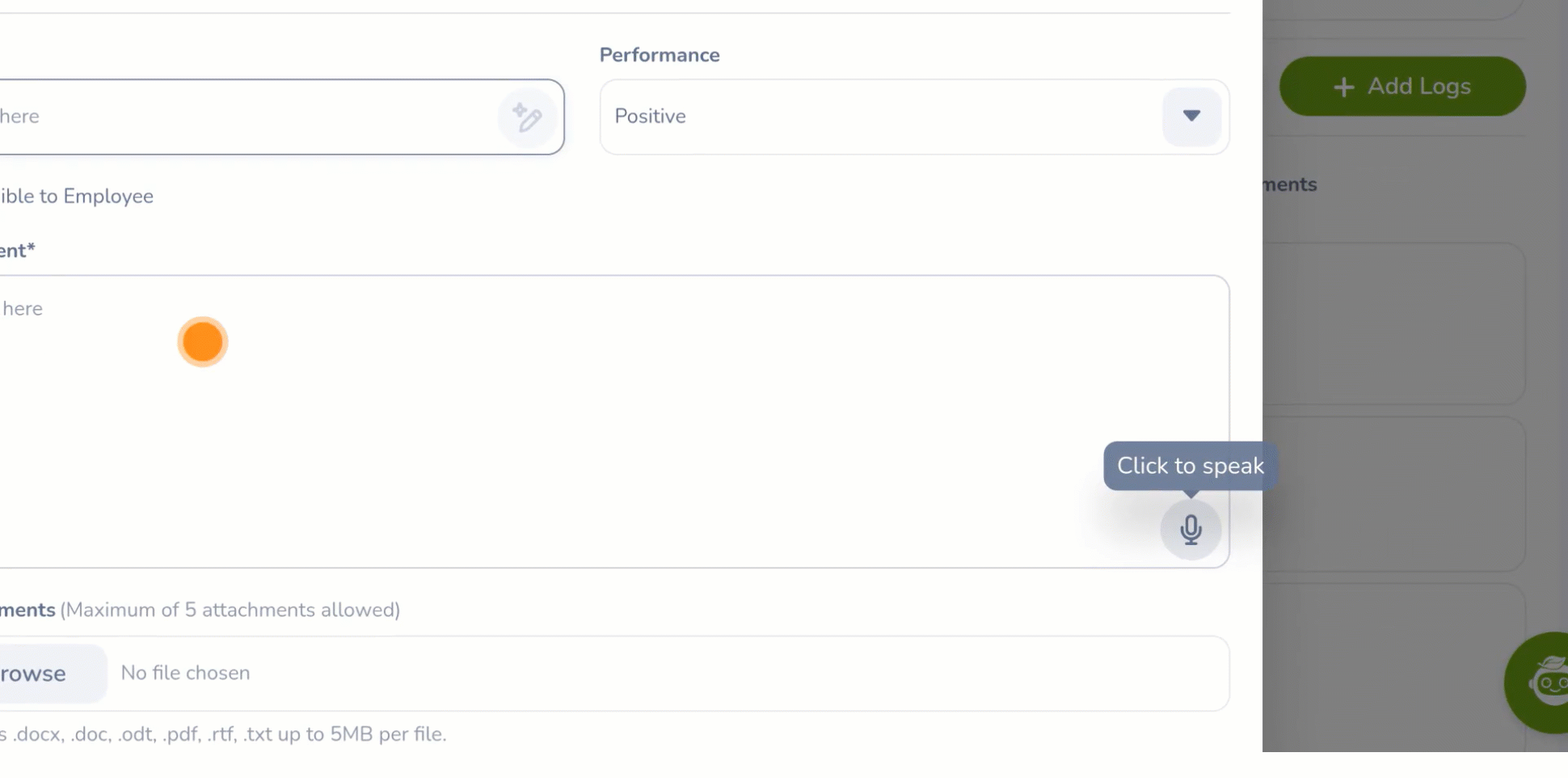
Task: Toggle the Visible to Employee label
Action: pos(77,197)
